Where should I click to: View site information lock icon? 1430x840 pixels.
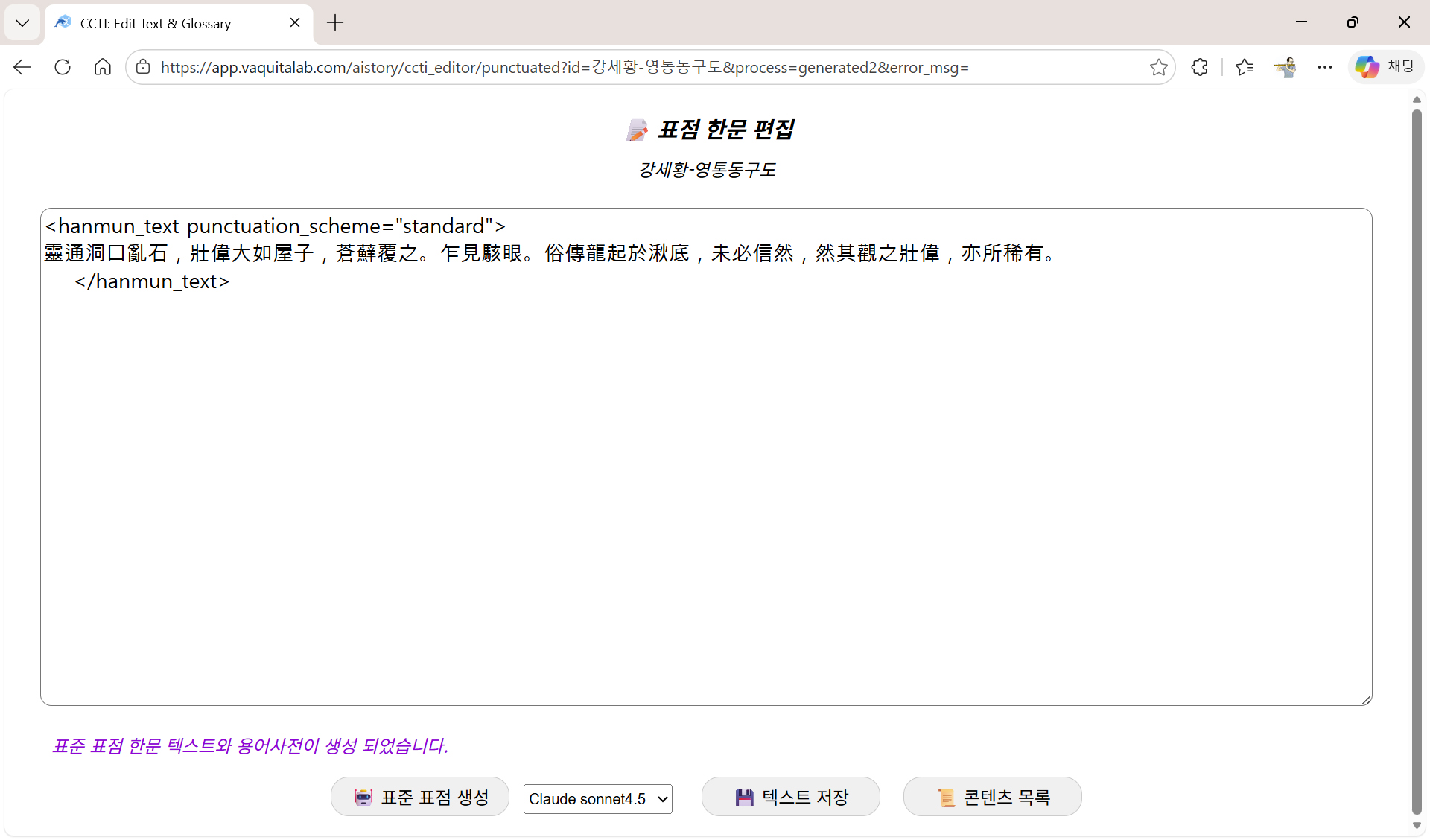point(143,67)
